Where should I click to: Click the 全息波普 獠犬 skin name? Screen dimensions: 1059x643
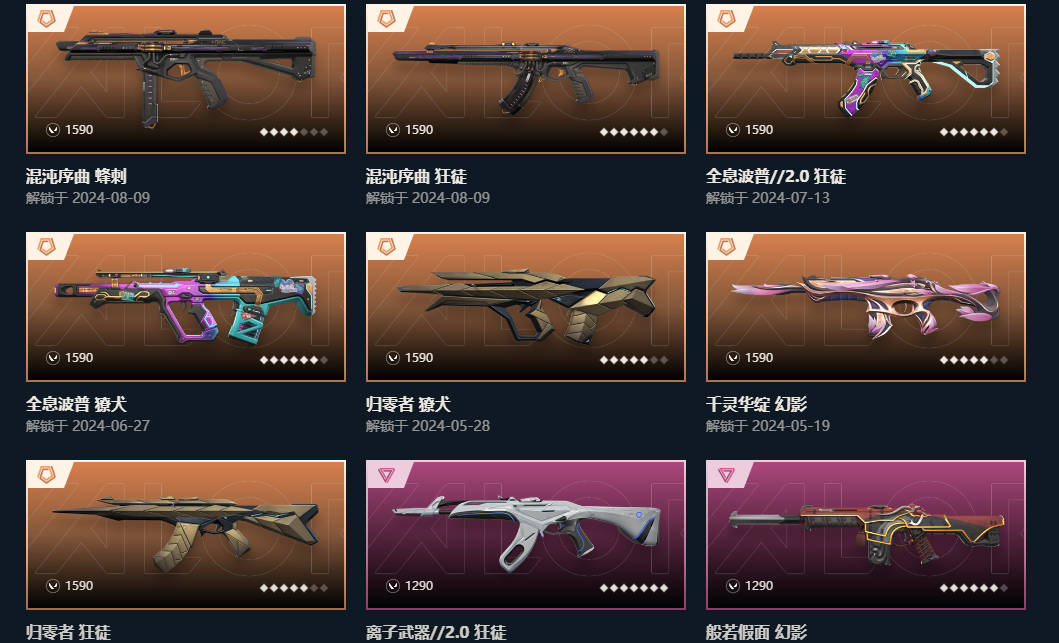[76, 405]
